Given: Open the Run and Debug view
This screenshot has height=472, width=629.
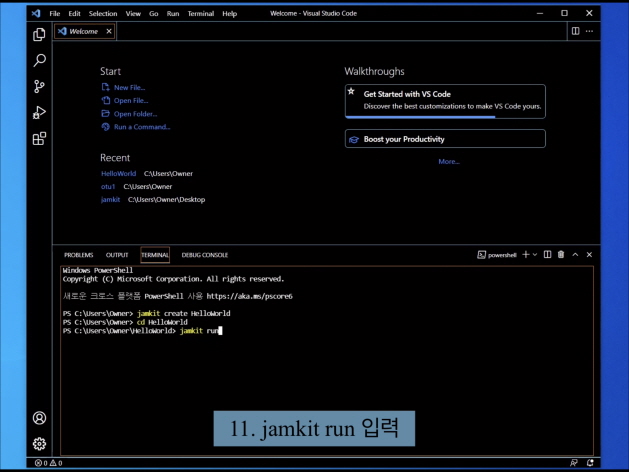Looking at the screenshot, I should (39, 112).
